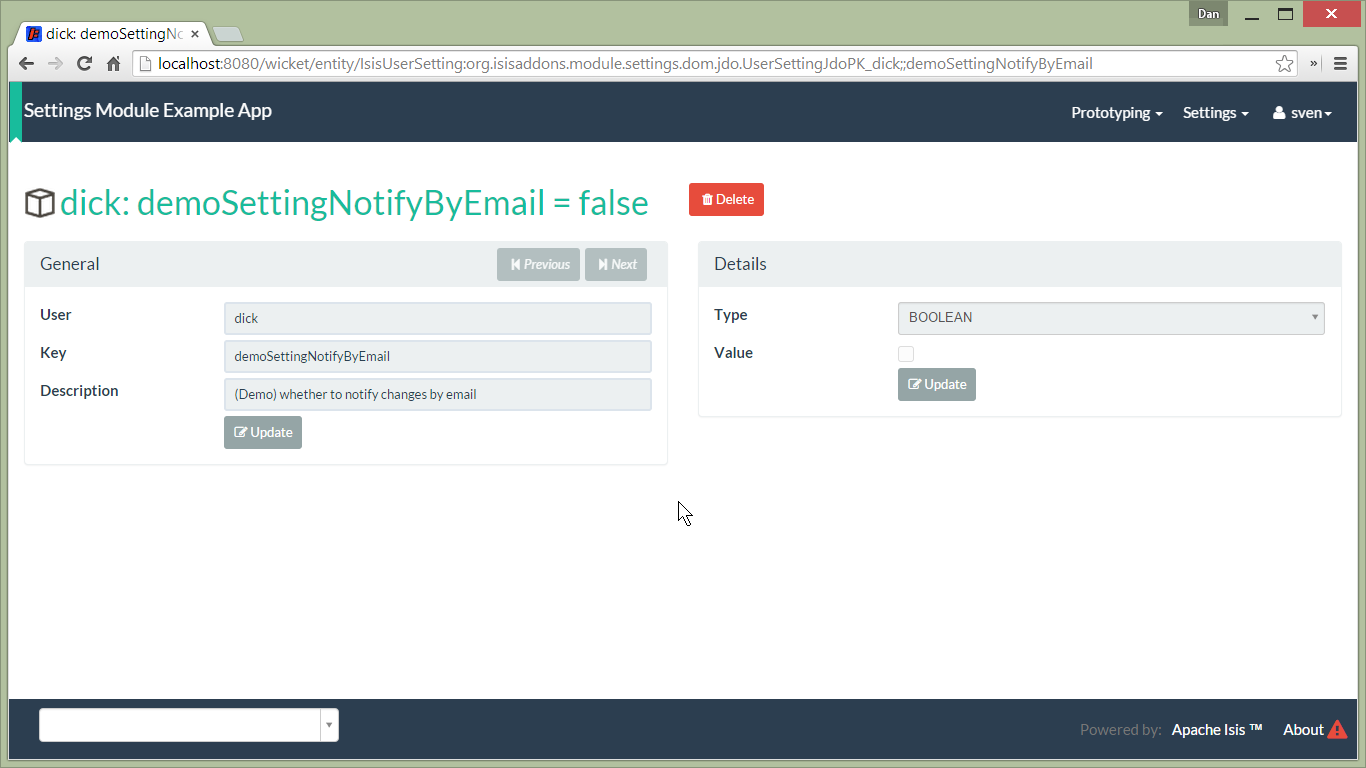1366x768 pixels.
Task: Open the Apache Isis link
Action: point(1217,730)
